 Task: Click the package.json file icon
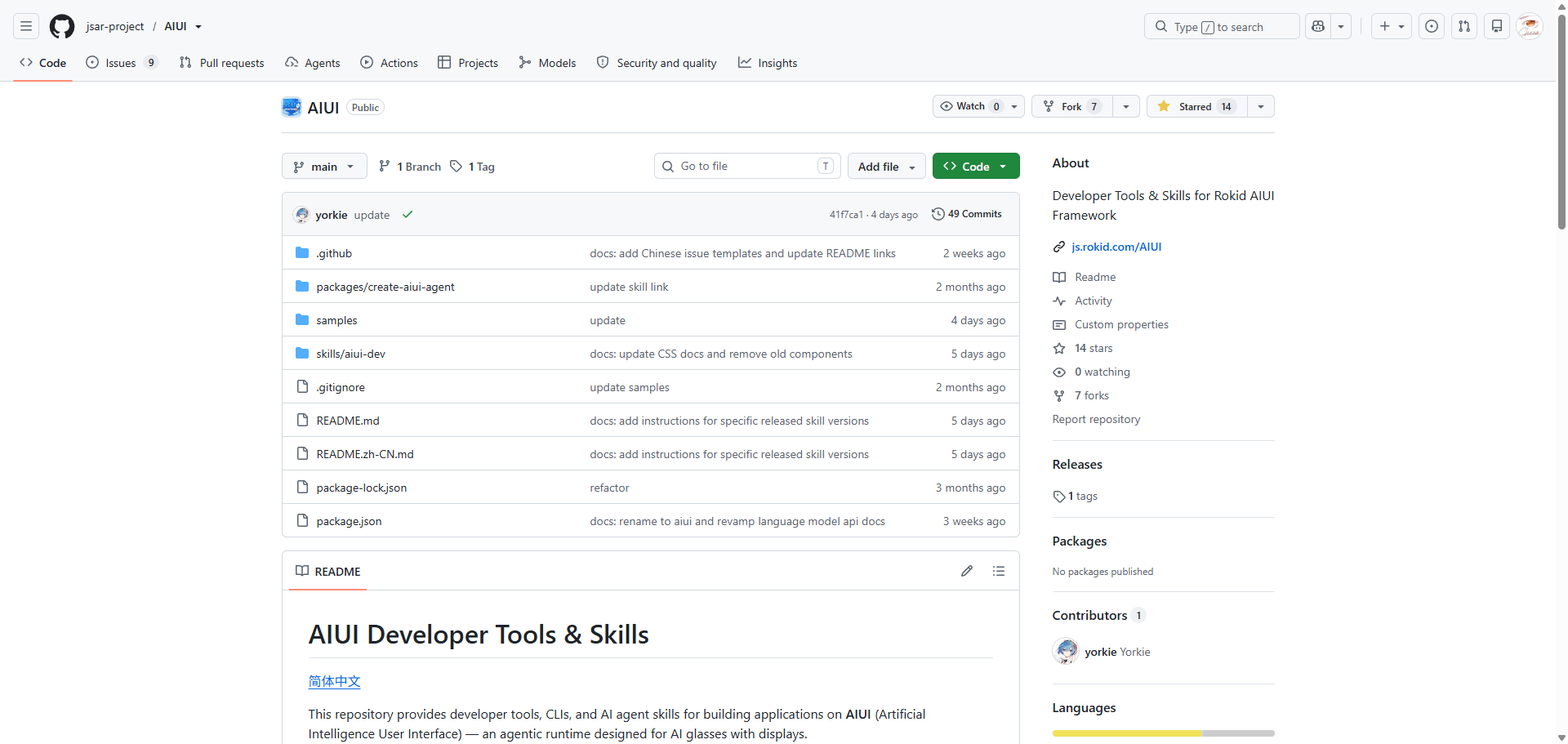pyautogui.click(x=302, y=520)
